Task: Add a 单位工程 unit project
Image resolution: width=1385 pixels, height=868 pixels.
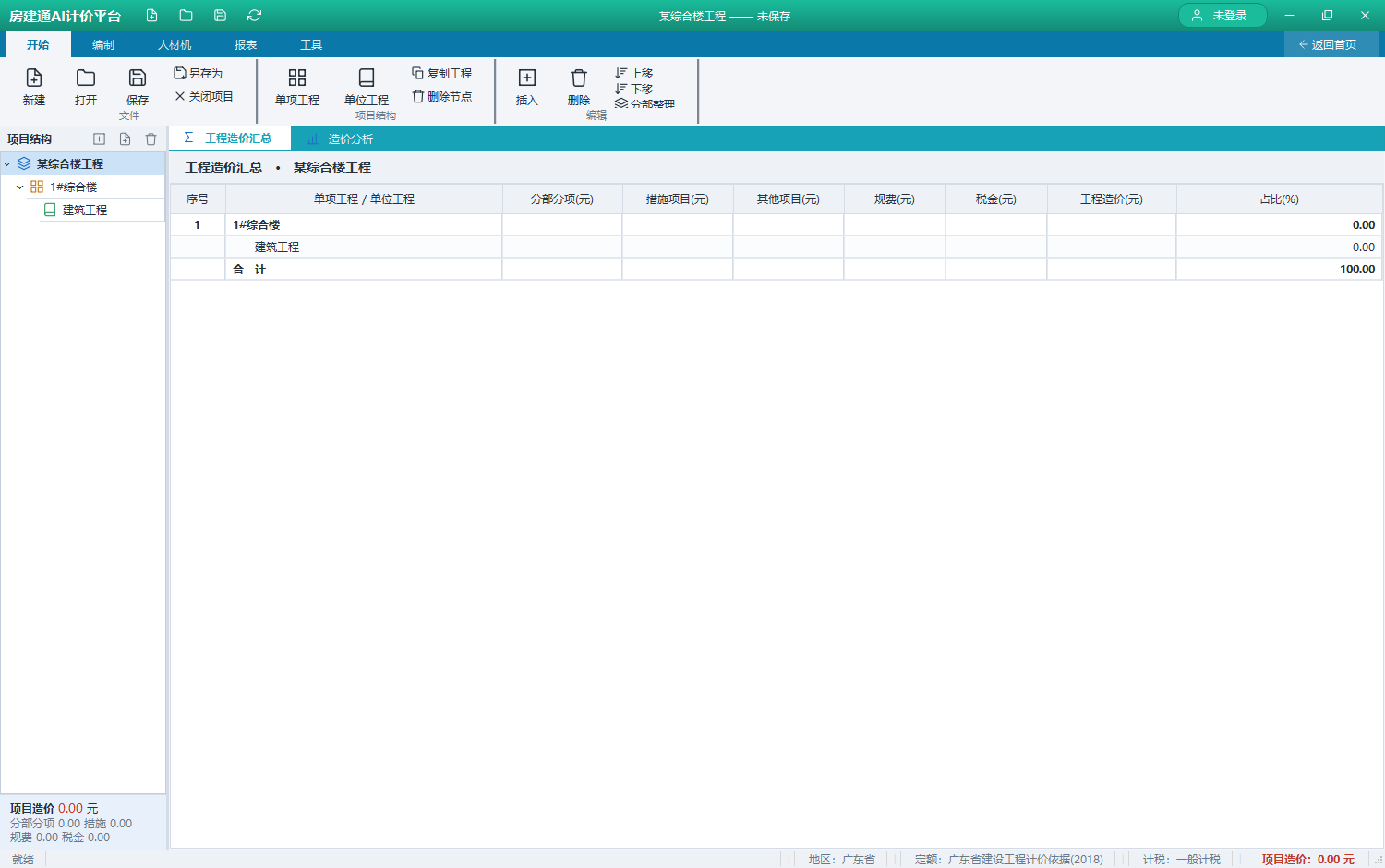Action: pos(367,88)
